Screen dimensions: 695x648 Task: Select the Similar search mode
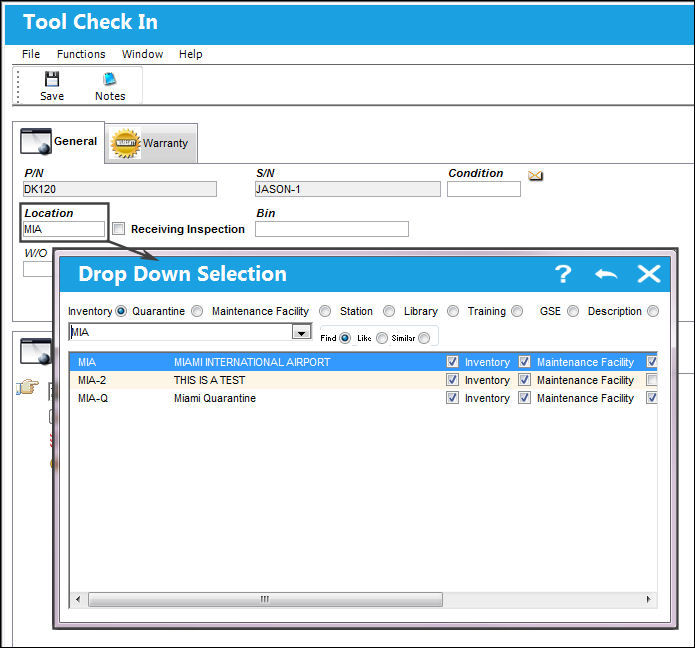pyautogui.click(x=424, y=338)
